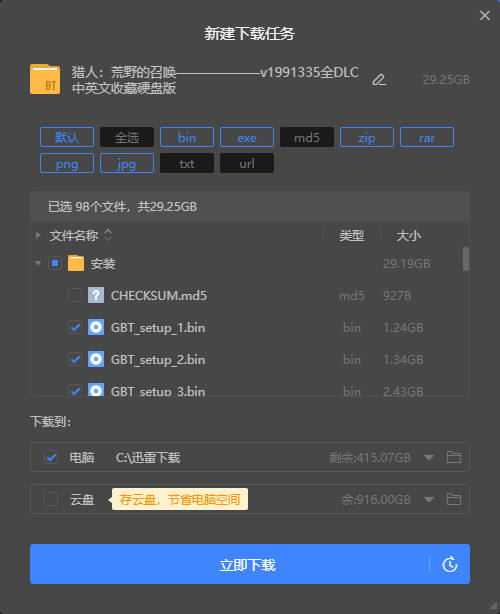Click the GBT_setup_1.bin file icon
Viewport: 500px width, 614px height.
coord(96,327)
